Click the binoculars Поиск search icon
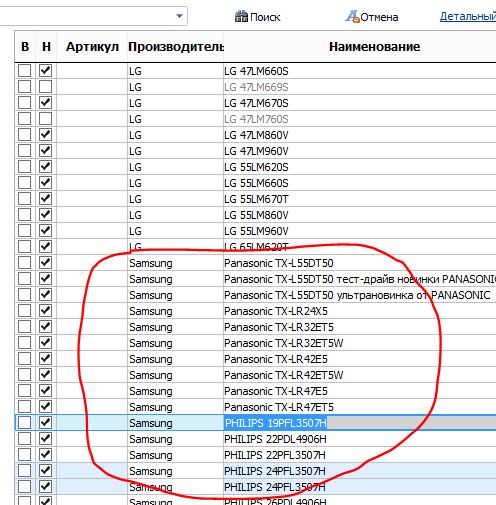The height and width of the screenshot is (505, 496). [241, 16]
